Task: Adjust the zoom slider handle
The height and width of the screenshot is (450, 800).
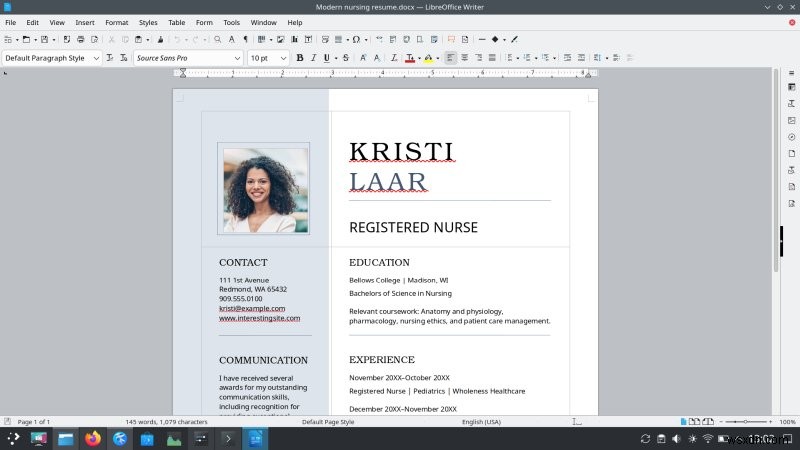Action: [745, 422]
